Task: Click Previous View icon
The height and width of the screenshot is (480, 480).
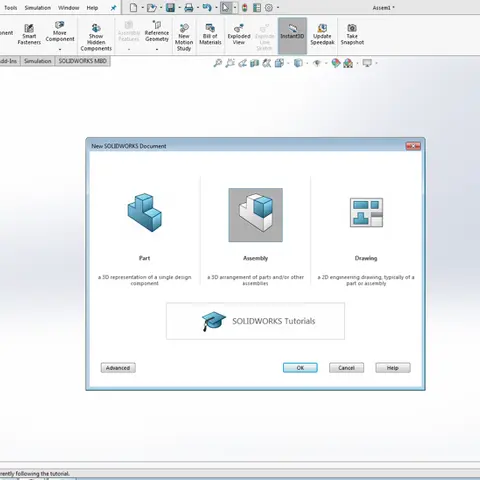Action: pos(242,63)
